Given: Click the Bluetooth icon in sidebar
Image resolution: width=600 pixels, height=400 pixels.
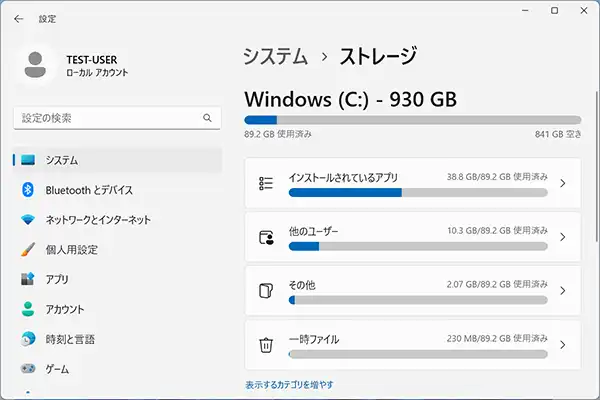Looking at the screenshot, I should 28,190.
